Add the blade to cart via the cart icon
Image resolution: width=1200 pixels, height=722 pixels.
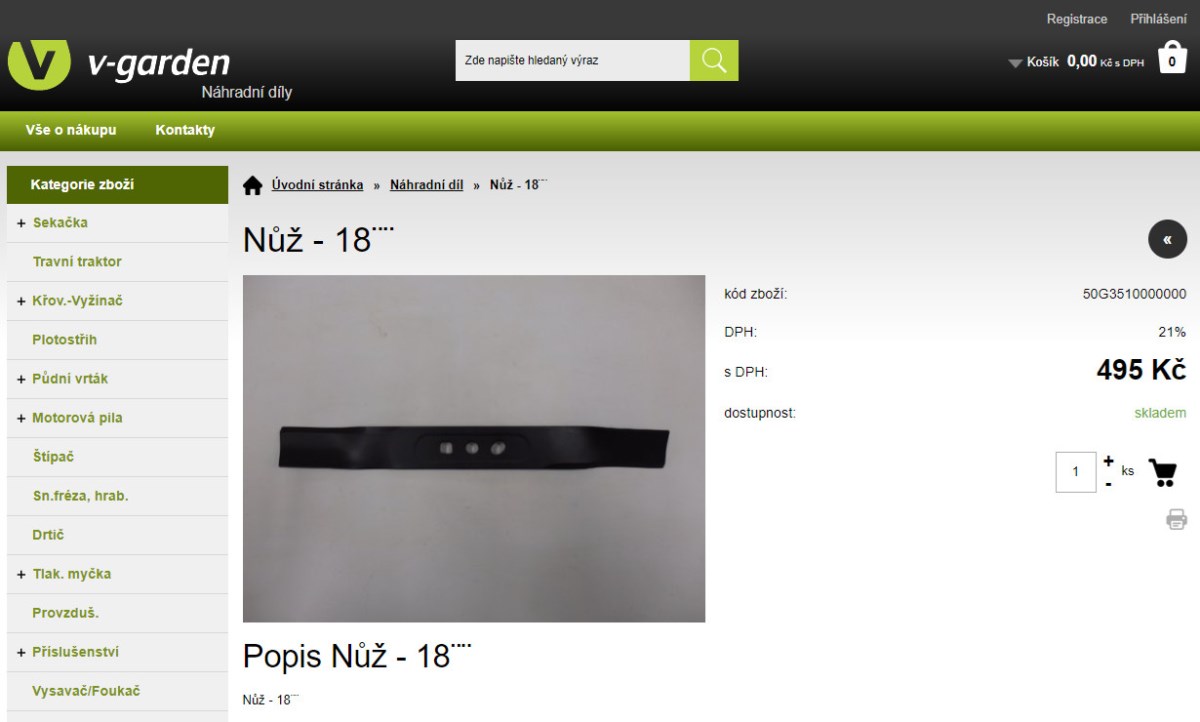click(1162, 472)
